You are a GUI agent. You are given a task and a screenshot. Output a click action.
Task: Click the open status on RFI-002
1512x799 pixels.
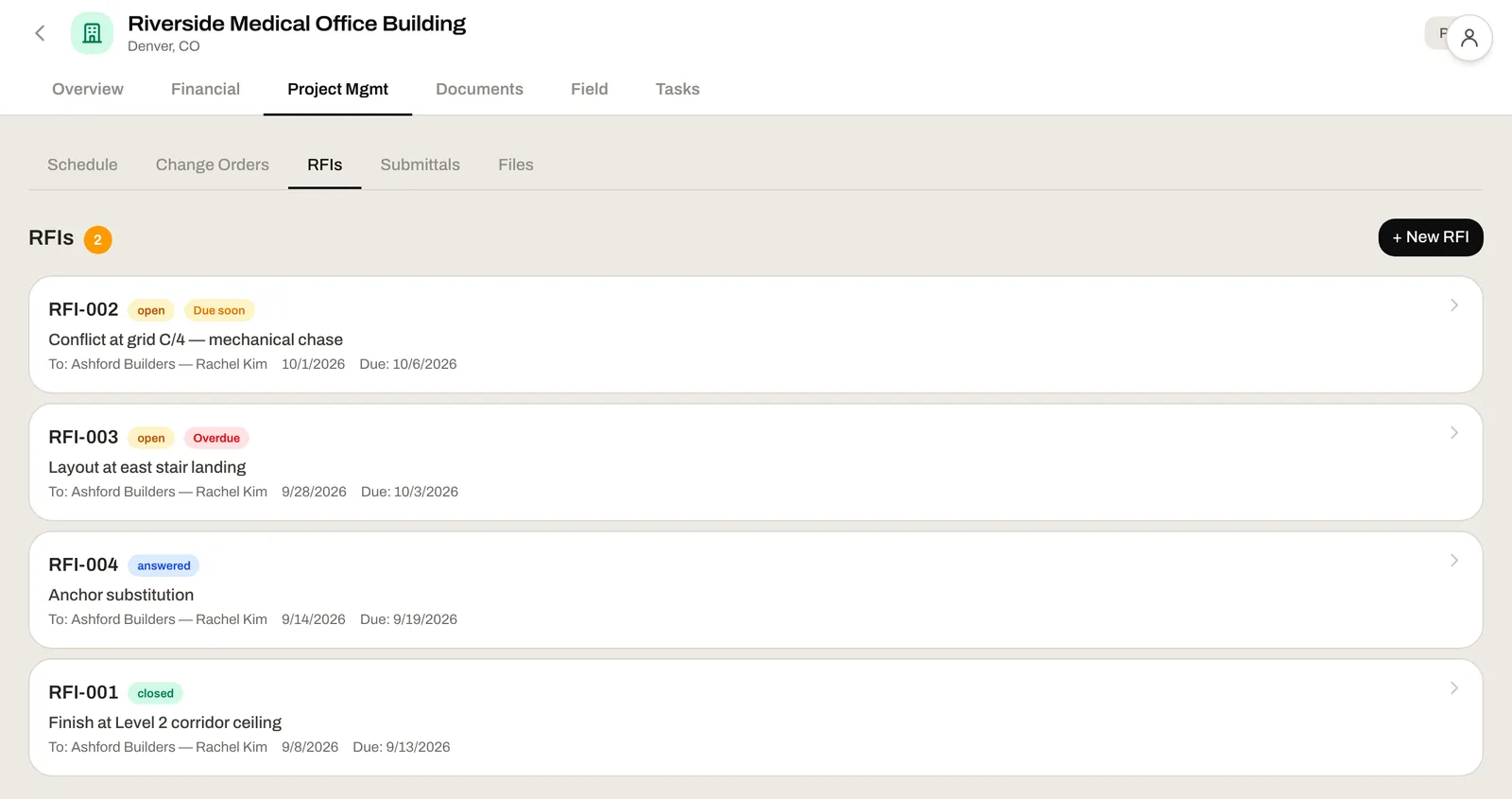coord(150,310)
